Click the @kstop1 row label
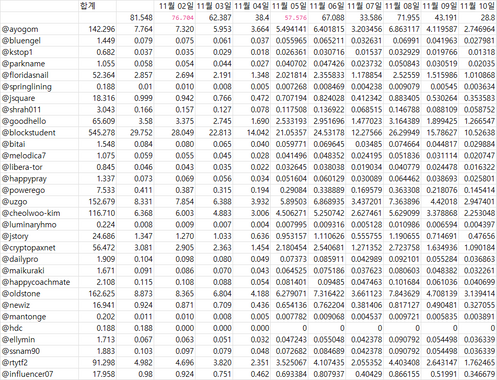 pyautogui.click(x=17, y=52)
